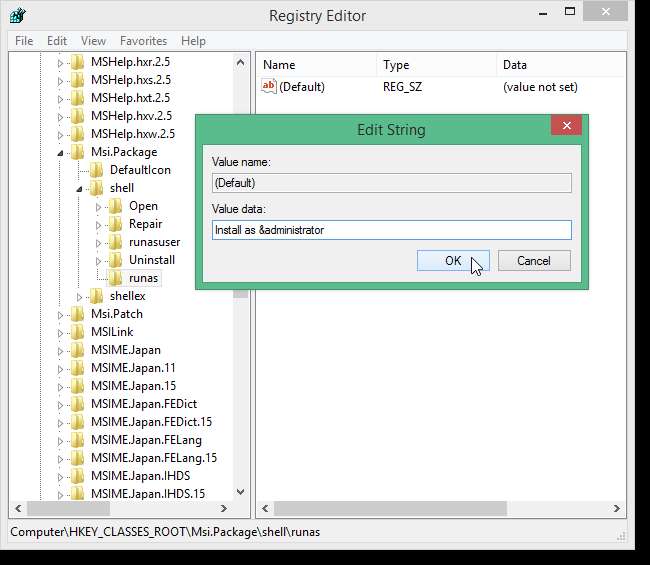This screenshot has width=650, height=565.
Task: Click the MSIME.Japan folder icon
Action: [77, 350]
